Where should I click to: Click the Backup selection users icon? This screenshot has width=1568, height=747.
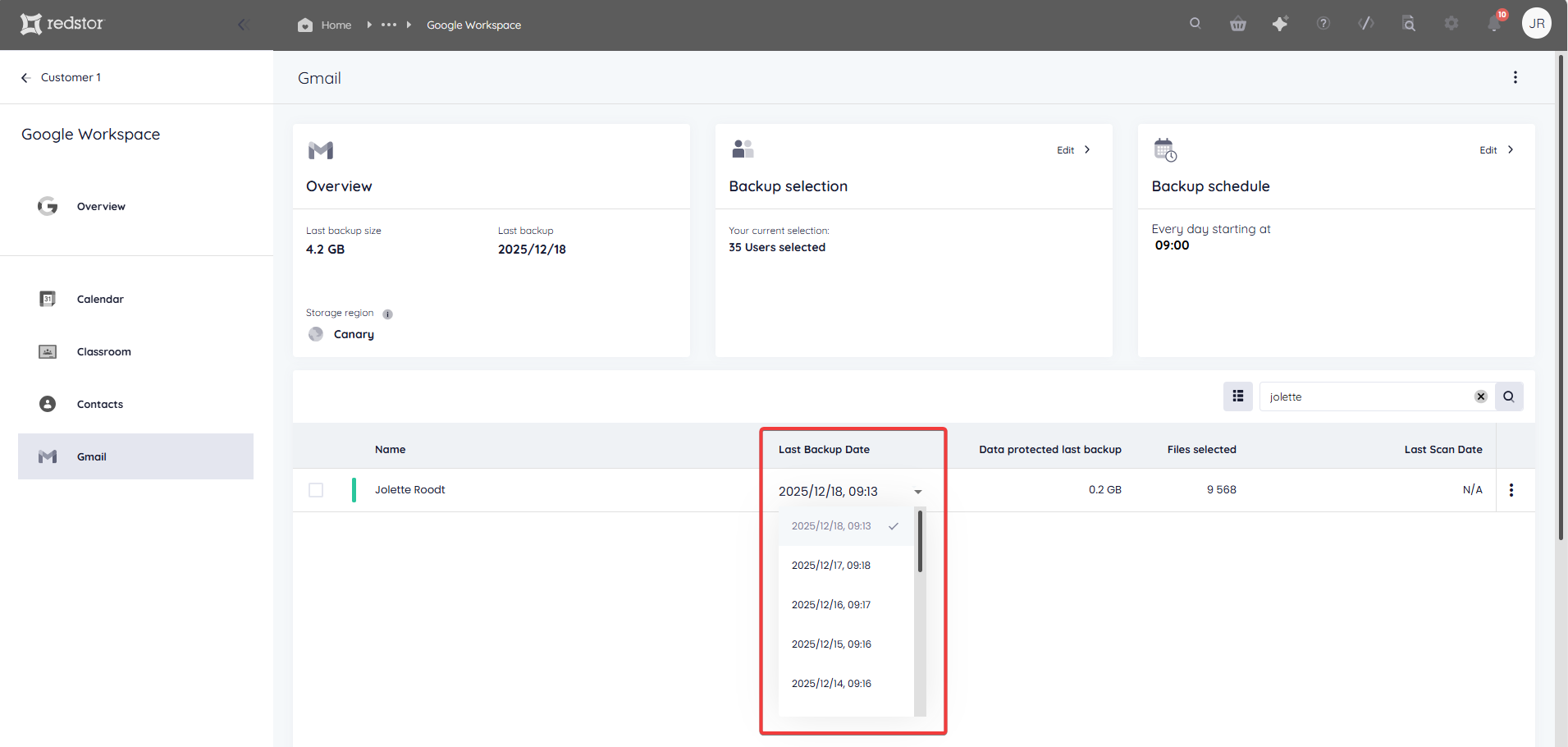pos(743,149)
